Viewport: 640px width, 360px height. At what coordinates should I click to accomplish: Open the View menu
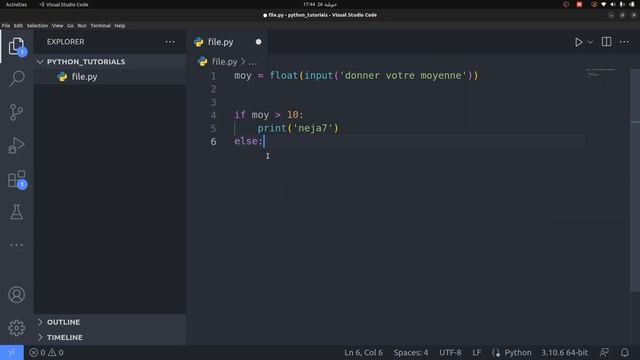tap(58, 25)
